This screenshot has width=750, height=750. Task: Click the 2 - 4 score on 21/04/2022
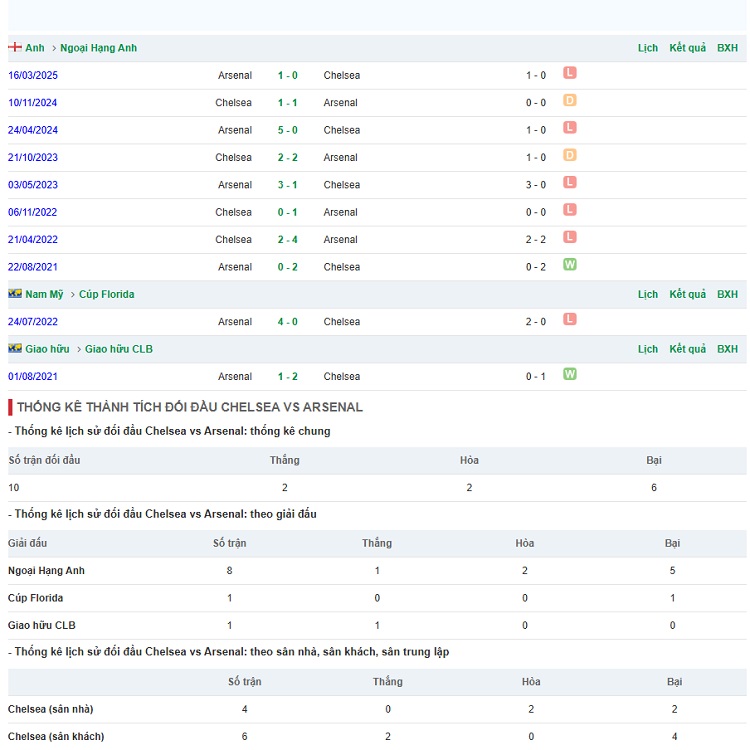click(287, 239)
